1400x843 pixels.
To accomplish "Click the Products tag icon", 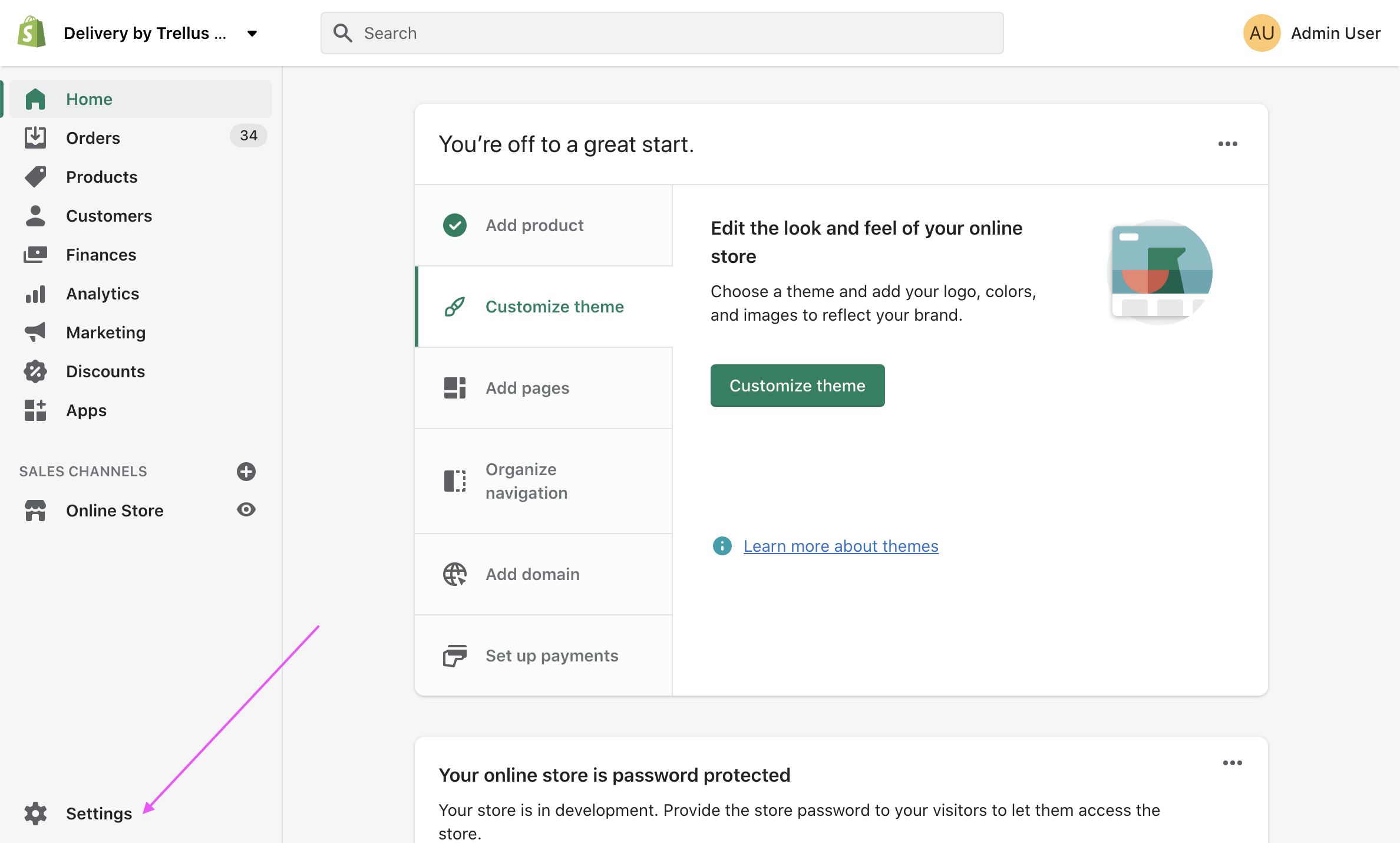I will [x=35, y=176].
